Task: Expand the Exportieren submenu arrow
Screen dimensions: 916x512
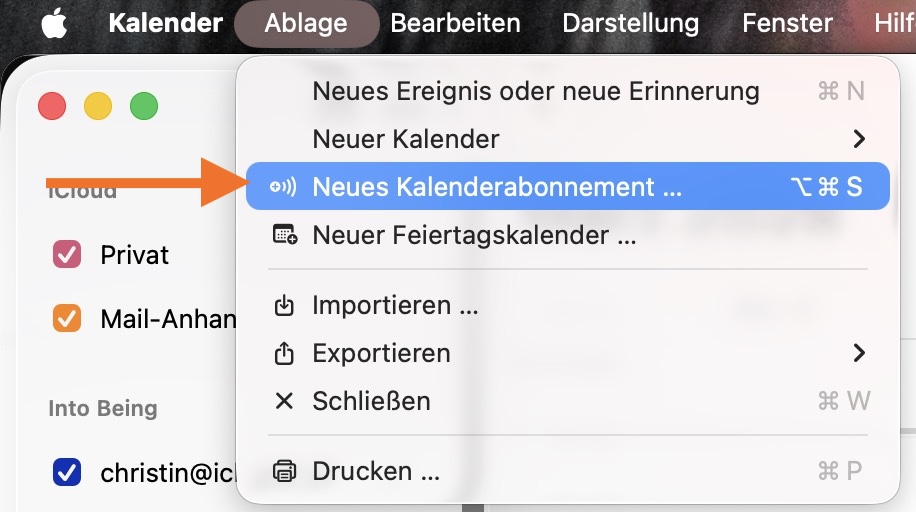Action: 858,353
